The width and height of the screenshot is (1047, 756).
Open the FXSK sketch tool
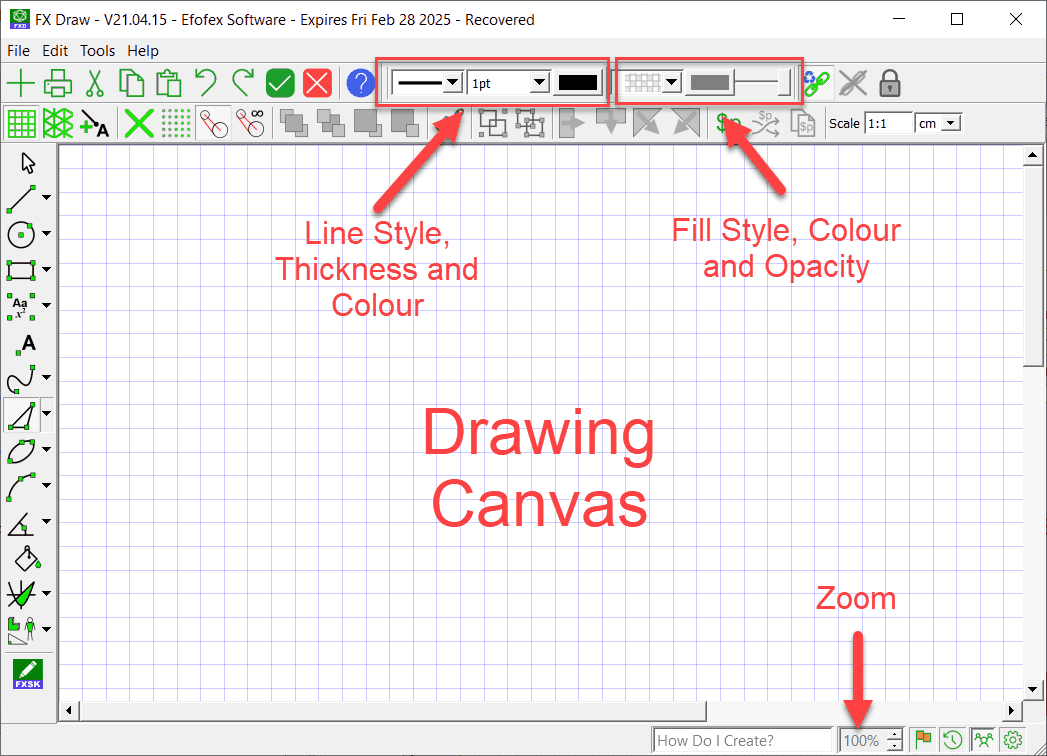[27, 674]
